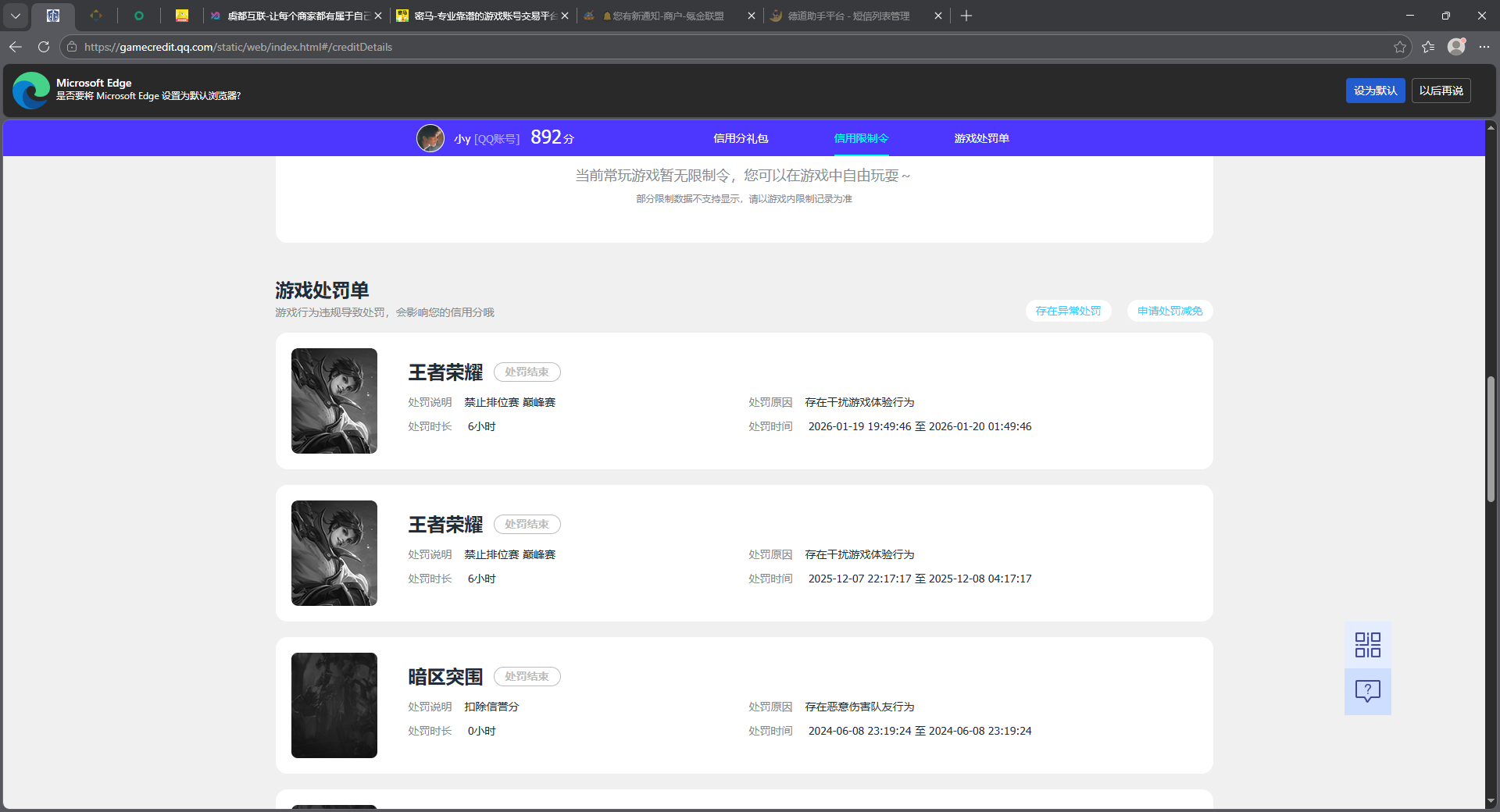Viewport: 1500px width, 812px height.
Task: Refresh the current page
Action: 44,47
